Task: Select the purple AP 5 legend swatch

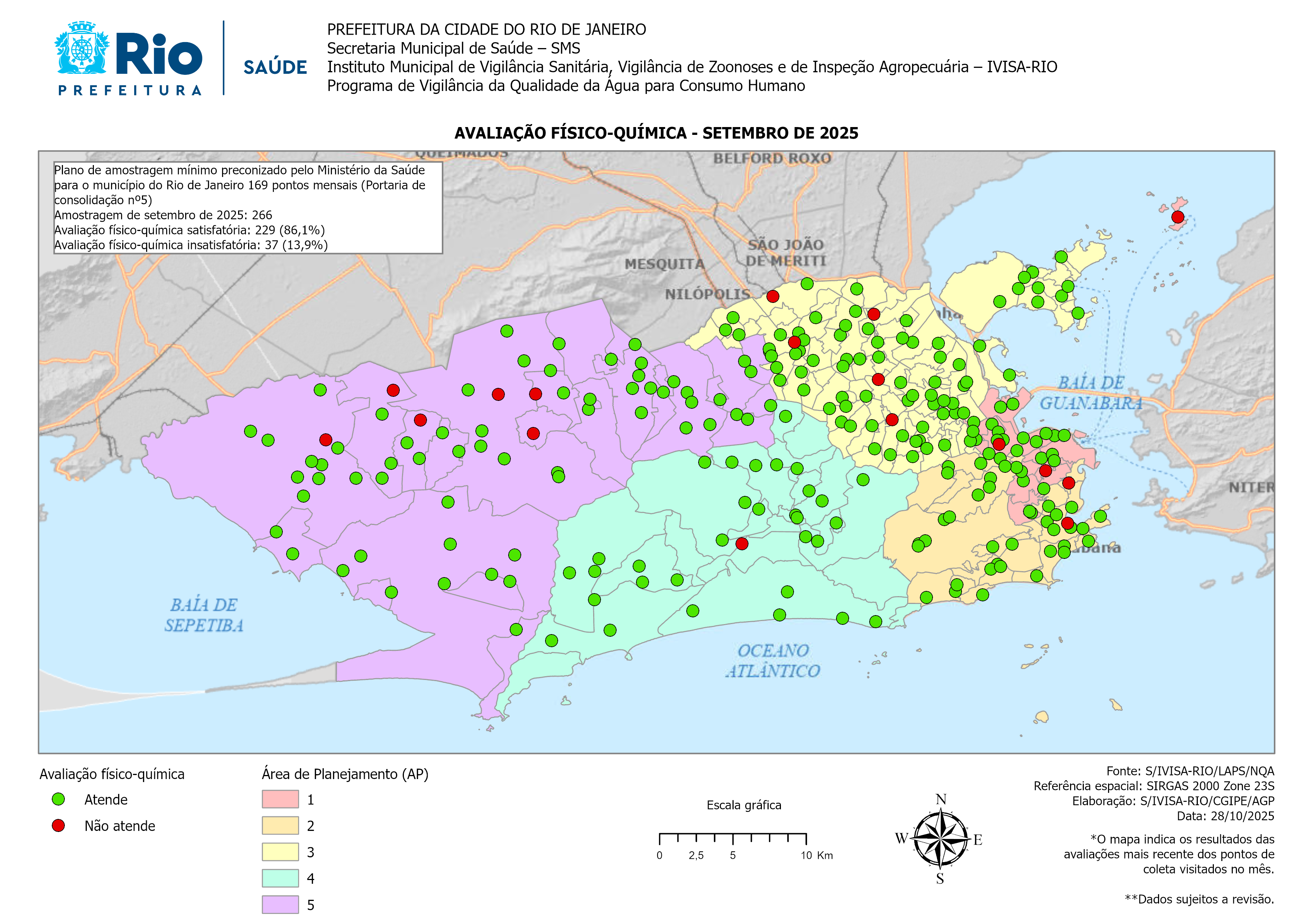Action: tap(280, 904)
